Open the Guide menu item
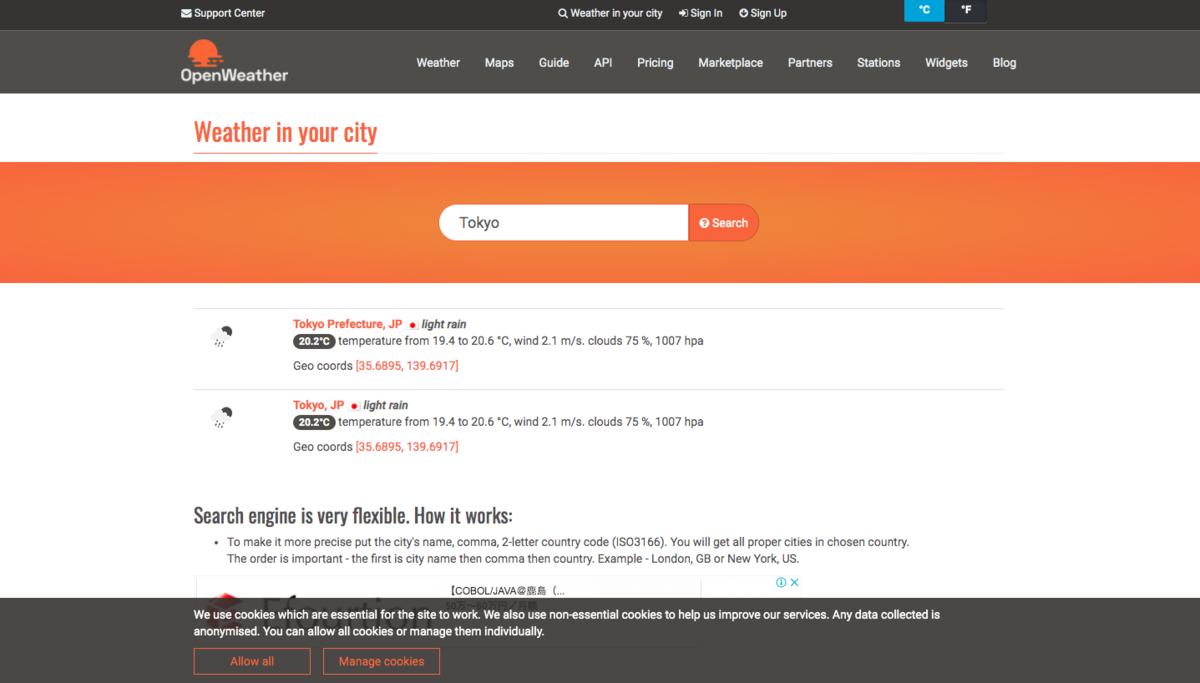The height and width of the screenshot is (683, 1200). click(554, 62)
